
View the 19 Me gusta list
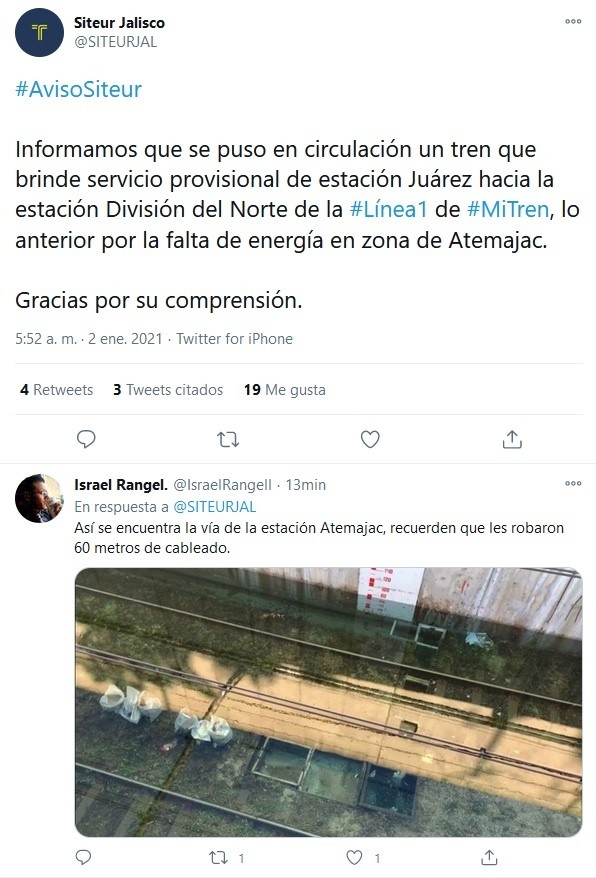285,390
